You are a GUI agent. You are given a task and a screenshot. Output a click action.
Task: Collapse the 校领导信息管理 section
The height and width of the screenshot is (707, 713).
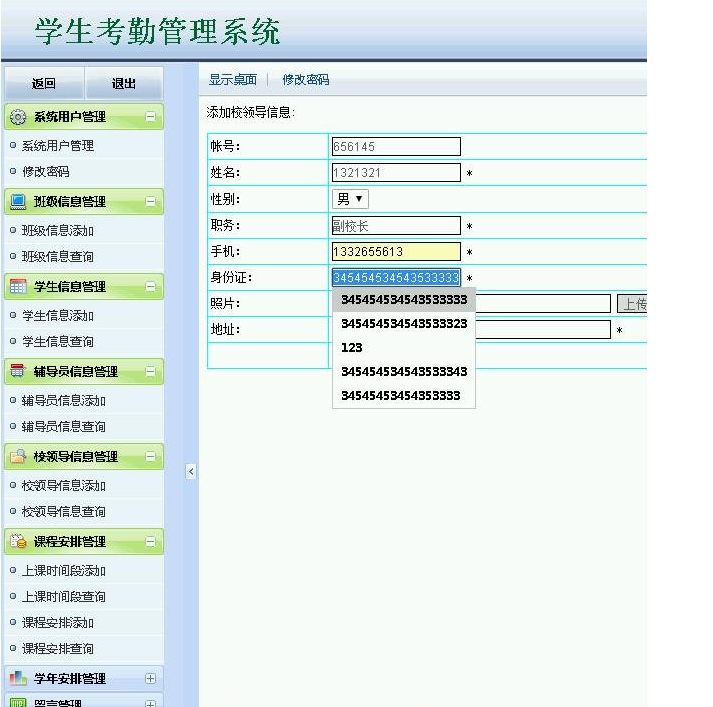tap(151, 456)
